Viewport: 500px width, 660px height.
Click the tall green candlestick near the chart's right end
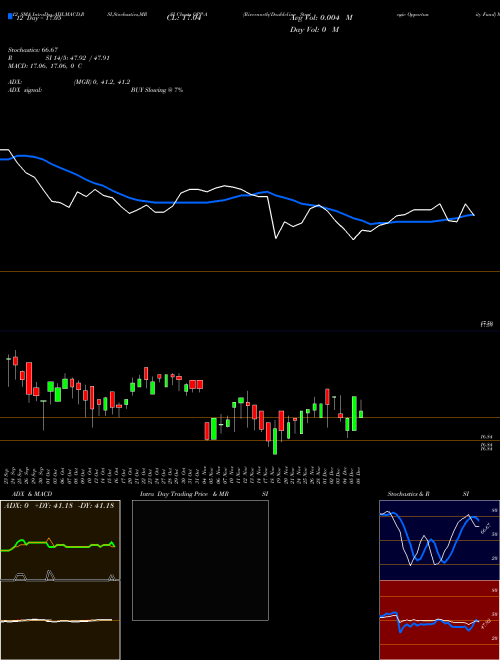click(x=354, y=413)
